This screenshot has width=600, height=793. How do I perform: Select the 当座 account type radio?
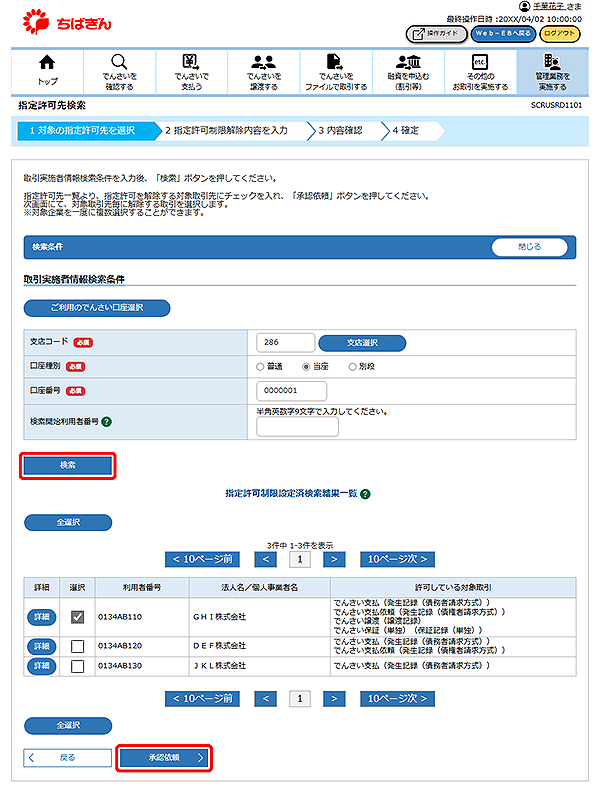point(306,367)
